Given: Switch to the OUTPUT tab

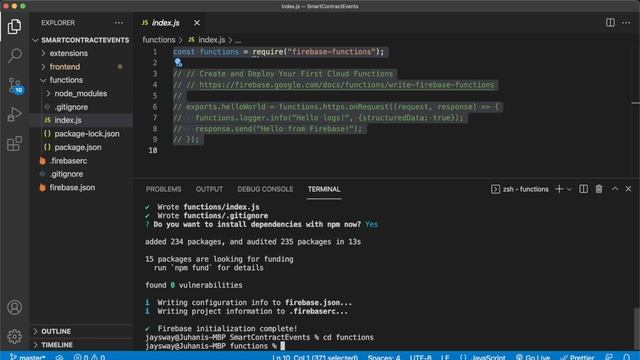Looking at the screenshot, I should pyautogui.click(x=209, y=189).
